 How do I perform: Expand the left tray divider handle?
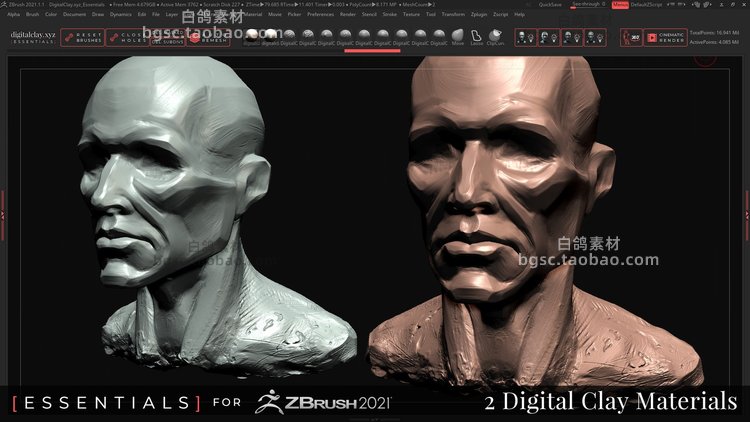(2, 215)
